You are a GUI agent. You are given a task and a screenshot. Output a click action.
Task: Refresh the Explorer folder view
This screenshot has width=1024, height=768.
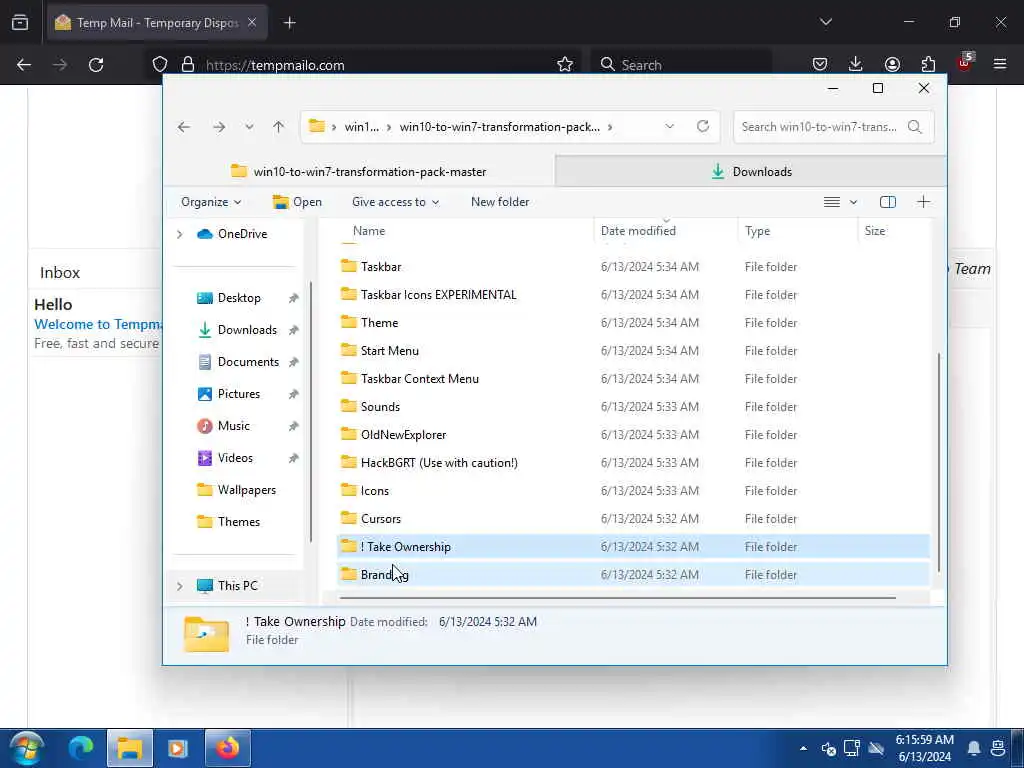pyautogui.click(x=703, y=126)
